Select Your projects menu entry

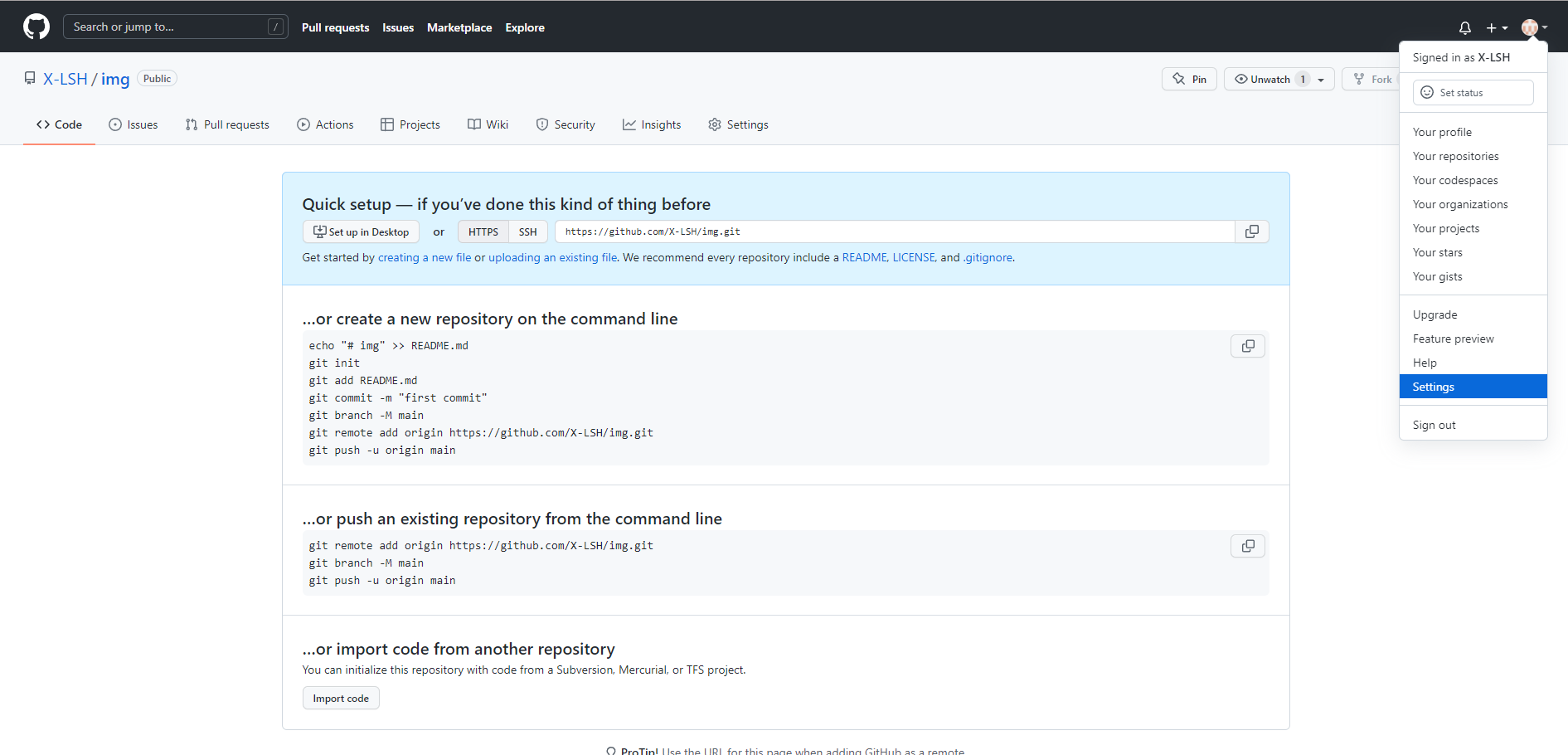1473,228
